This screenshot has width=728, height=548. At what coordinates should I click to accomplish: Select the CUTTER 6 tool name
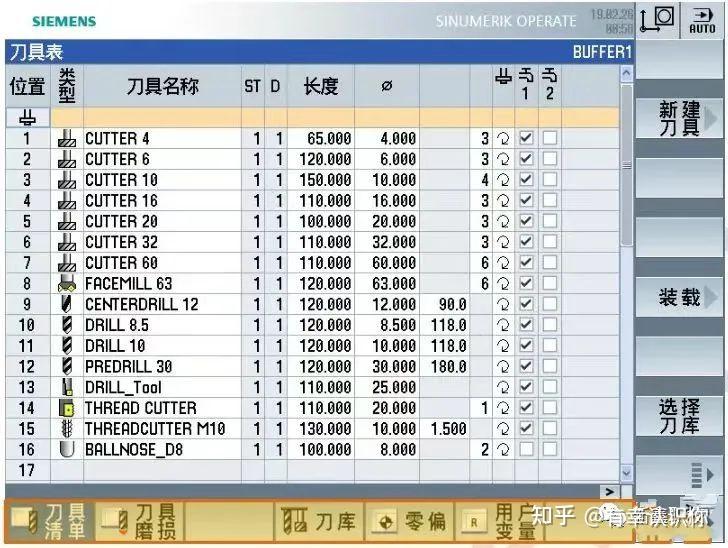(x=117, y=159)
